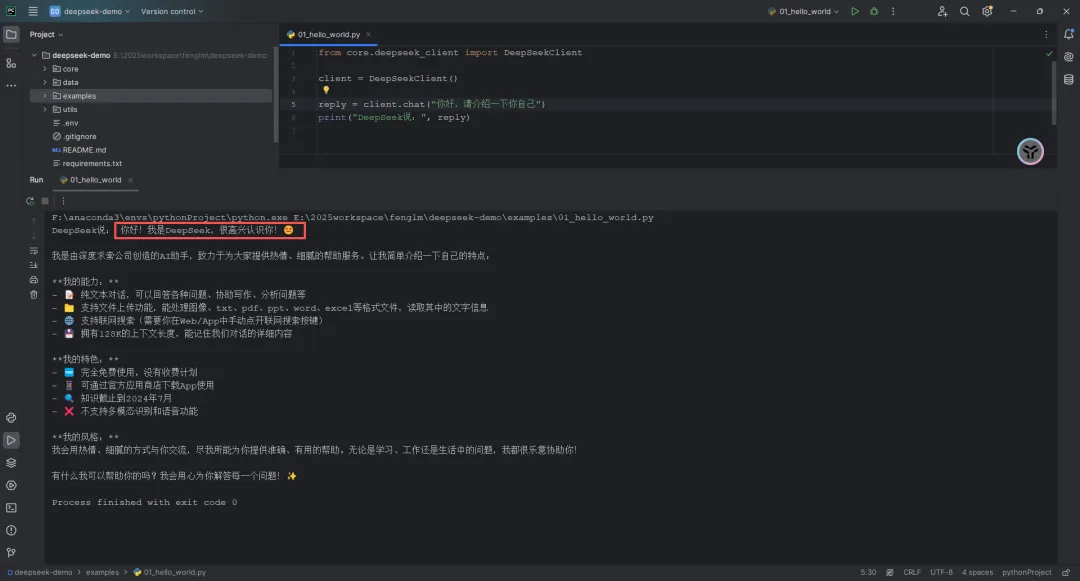Open IDE settings gear icon
Viewport: 1080px width, 581px height.
[987, 11]
